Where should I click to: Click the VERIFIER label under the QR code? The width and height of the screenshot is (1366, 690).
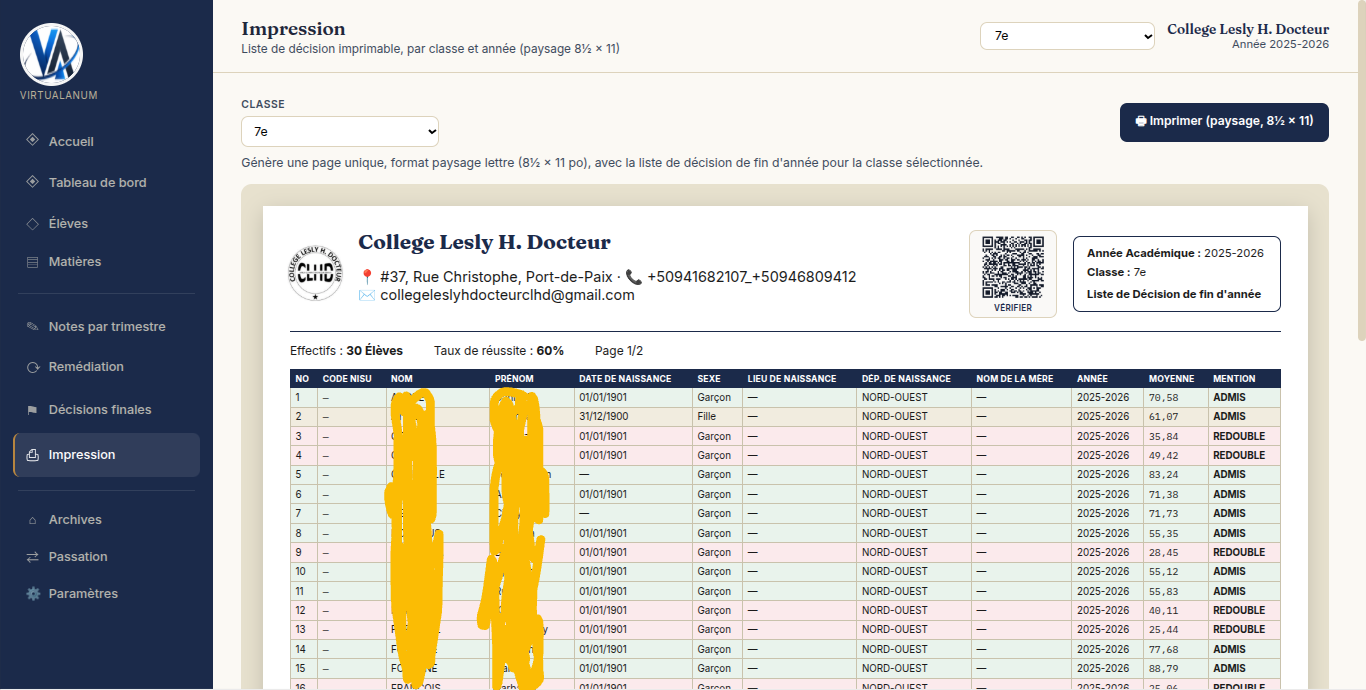tap(1013, 308)
